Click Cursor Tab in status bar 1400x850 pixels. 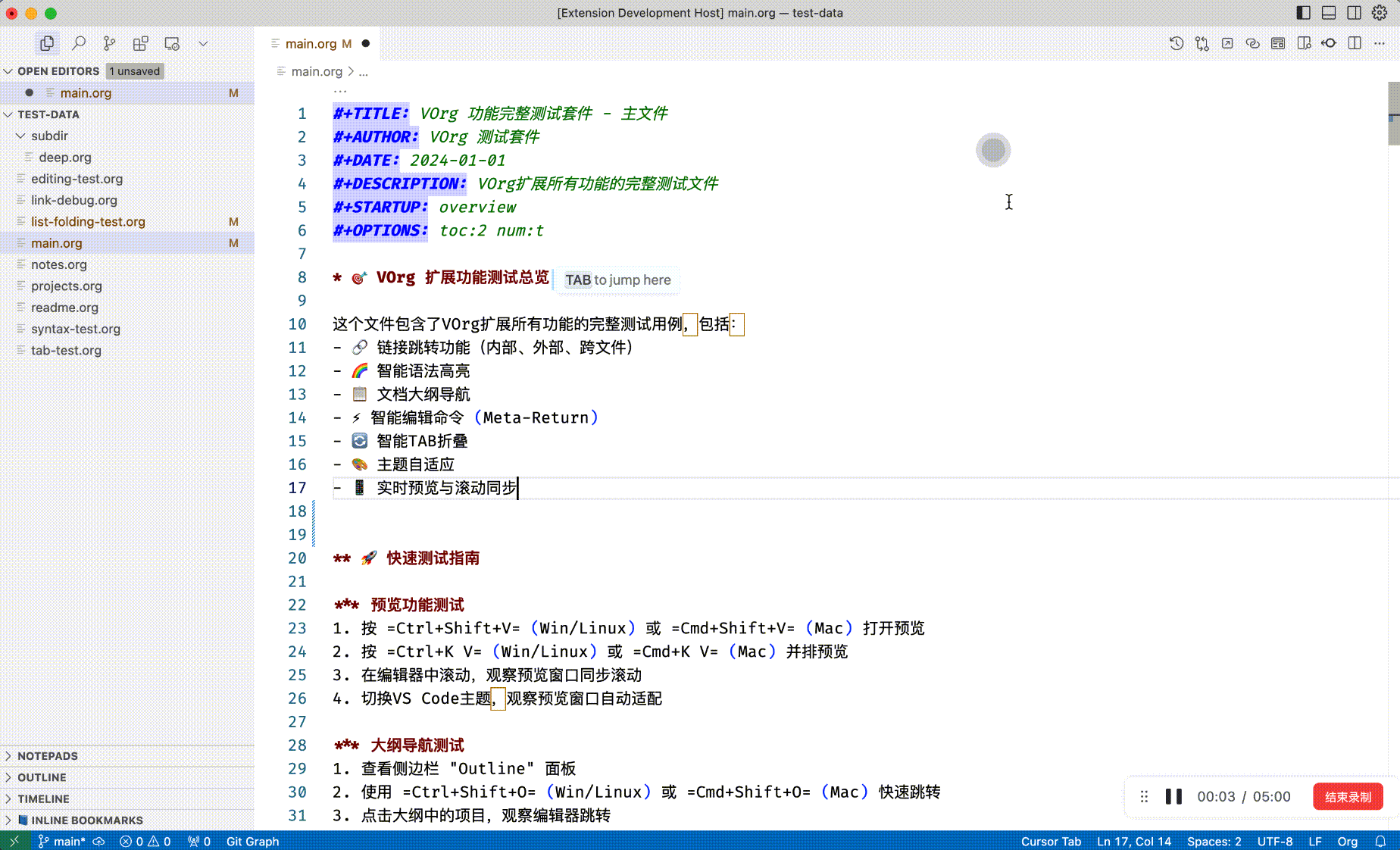[1051, 841]
